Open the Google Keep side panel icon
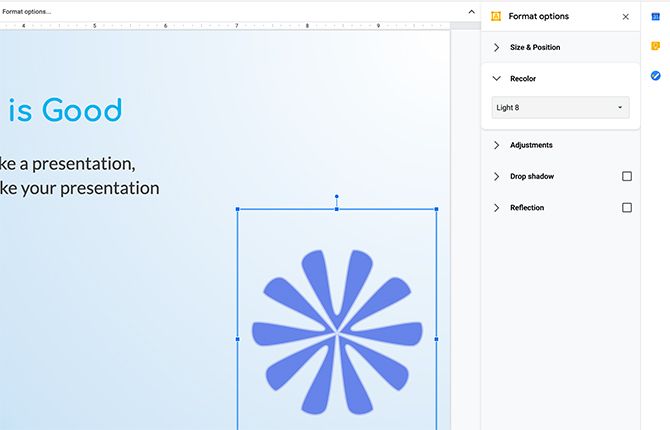This screenshot has height=430, width=670. 655,46
